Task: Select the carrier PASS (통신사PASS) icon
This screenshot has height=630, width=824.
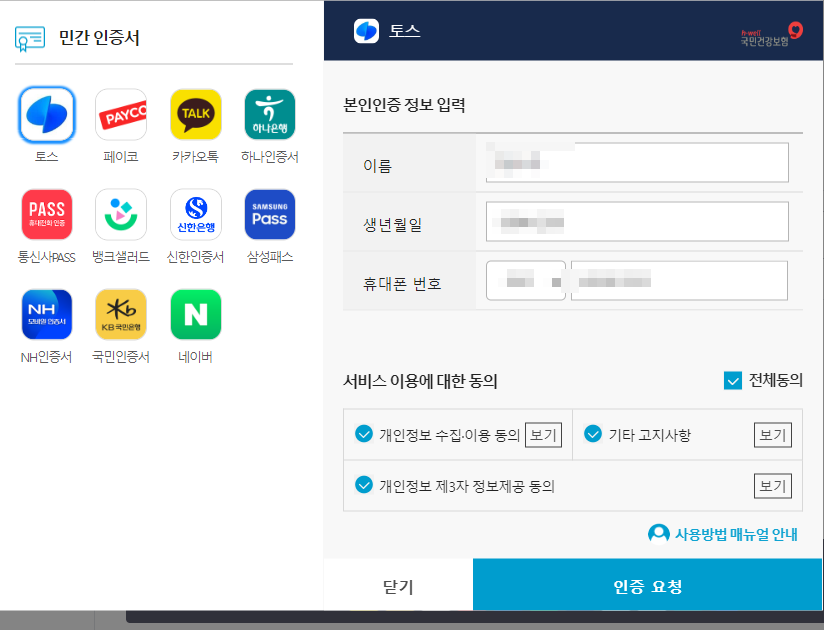Action: pyautogui.click(x=47, y=214)
